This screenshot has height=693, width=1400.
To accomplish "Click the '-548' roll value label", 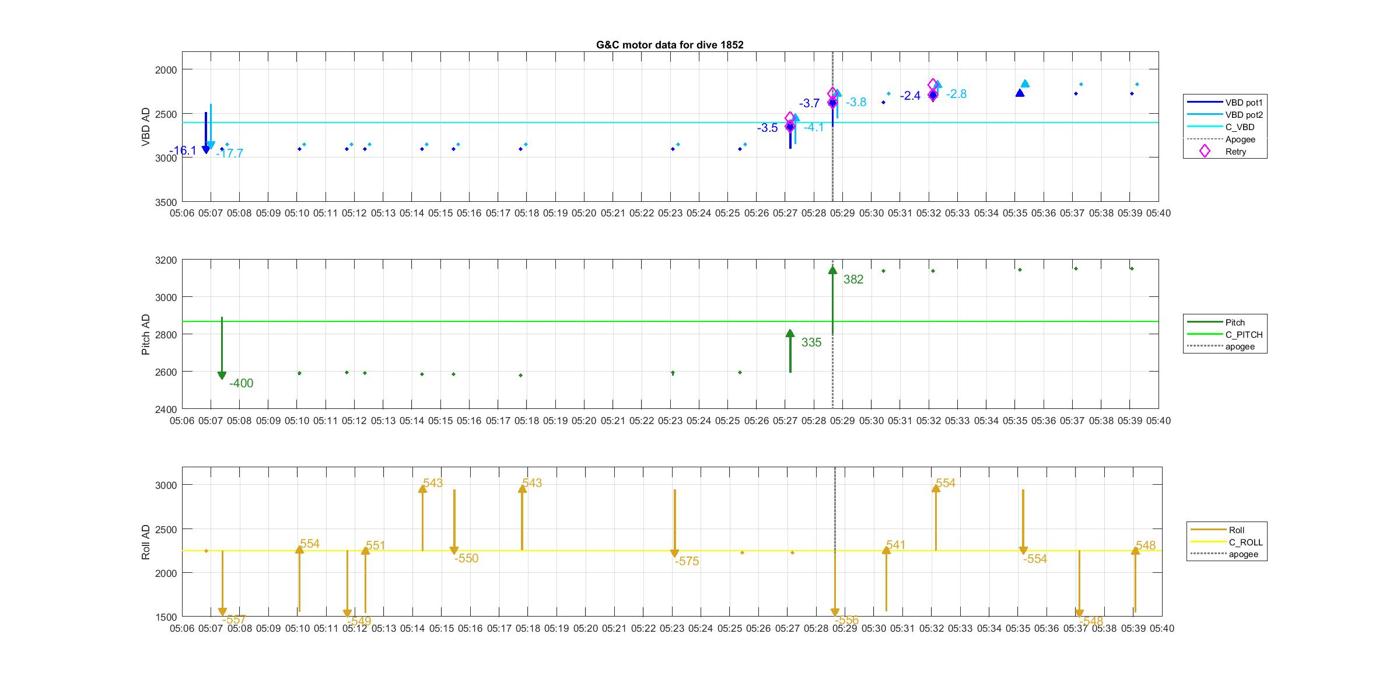I will click(1091, 621).
